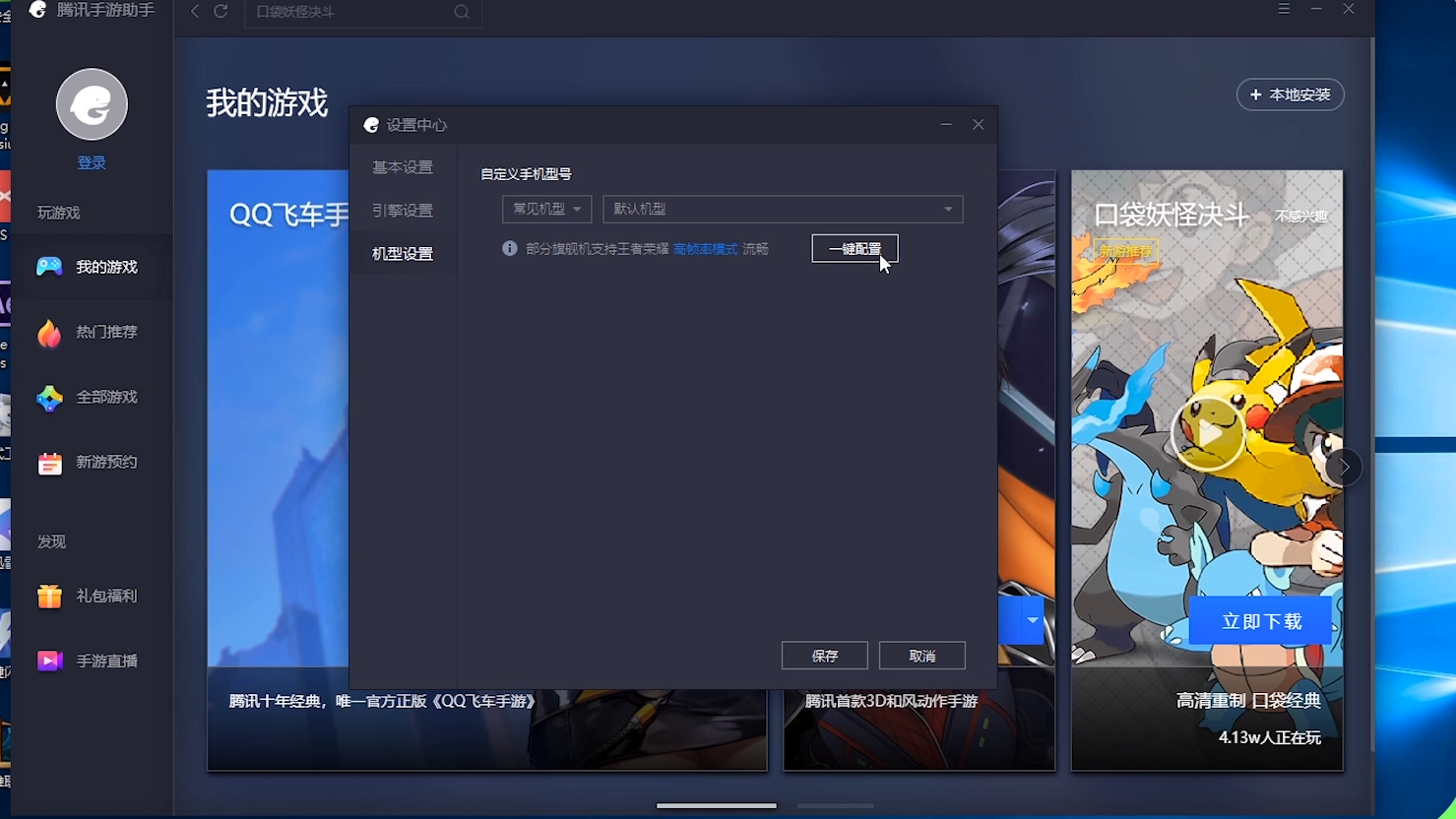Click the 新游推荐 tag on the 口袋妖怪决斗 card

click(1126, 252)
